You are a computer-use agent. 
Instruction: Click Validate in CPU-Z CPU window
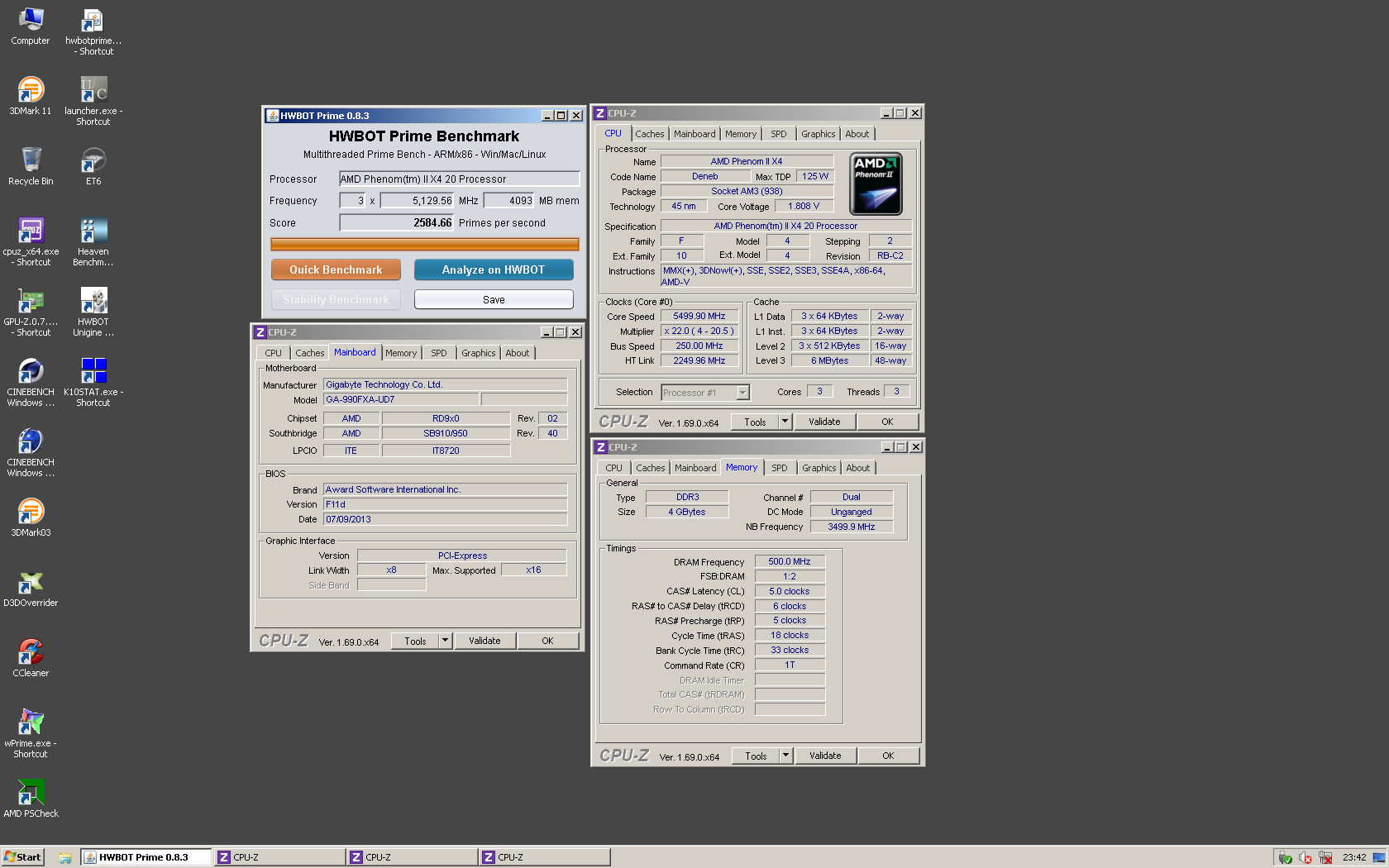pos(824,422)
